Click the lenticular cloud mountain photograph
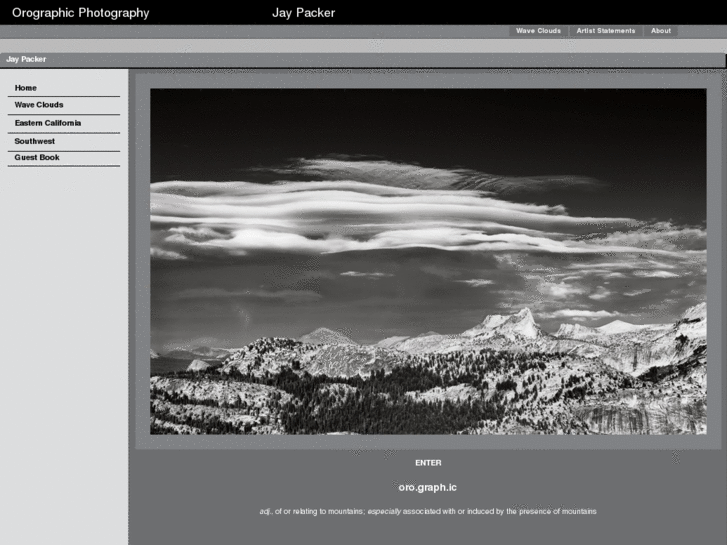This screenshot has height=545, width=727. [428, 261]
